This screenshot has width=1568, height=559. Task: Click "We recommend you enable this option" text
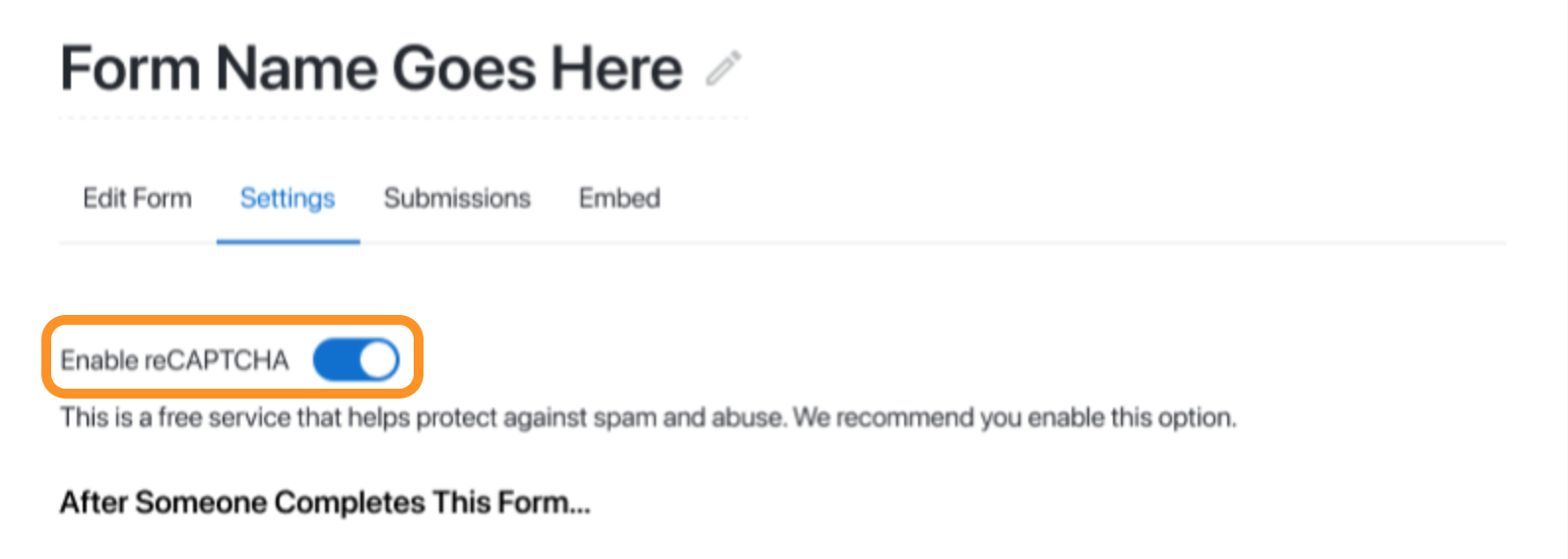tap(1014, 417)
